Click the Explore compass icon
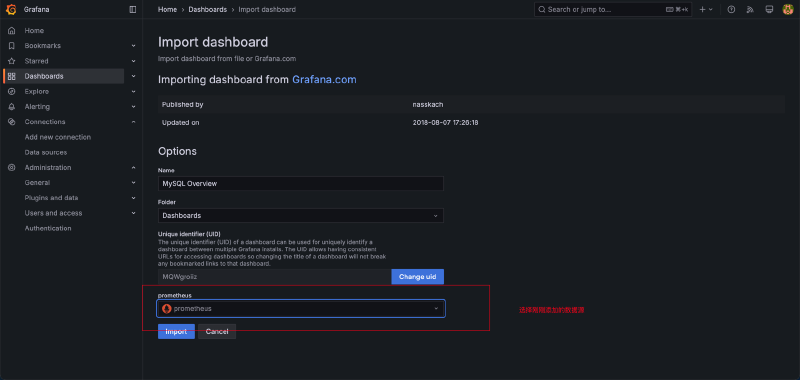 click(12, 92)
